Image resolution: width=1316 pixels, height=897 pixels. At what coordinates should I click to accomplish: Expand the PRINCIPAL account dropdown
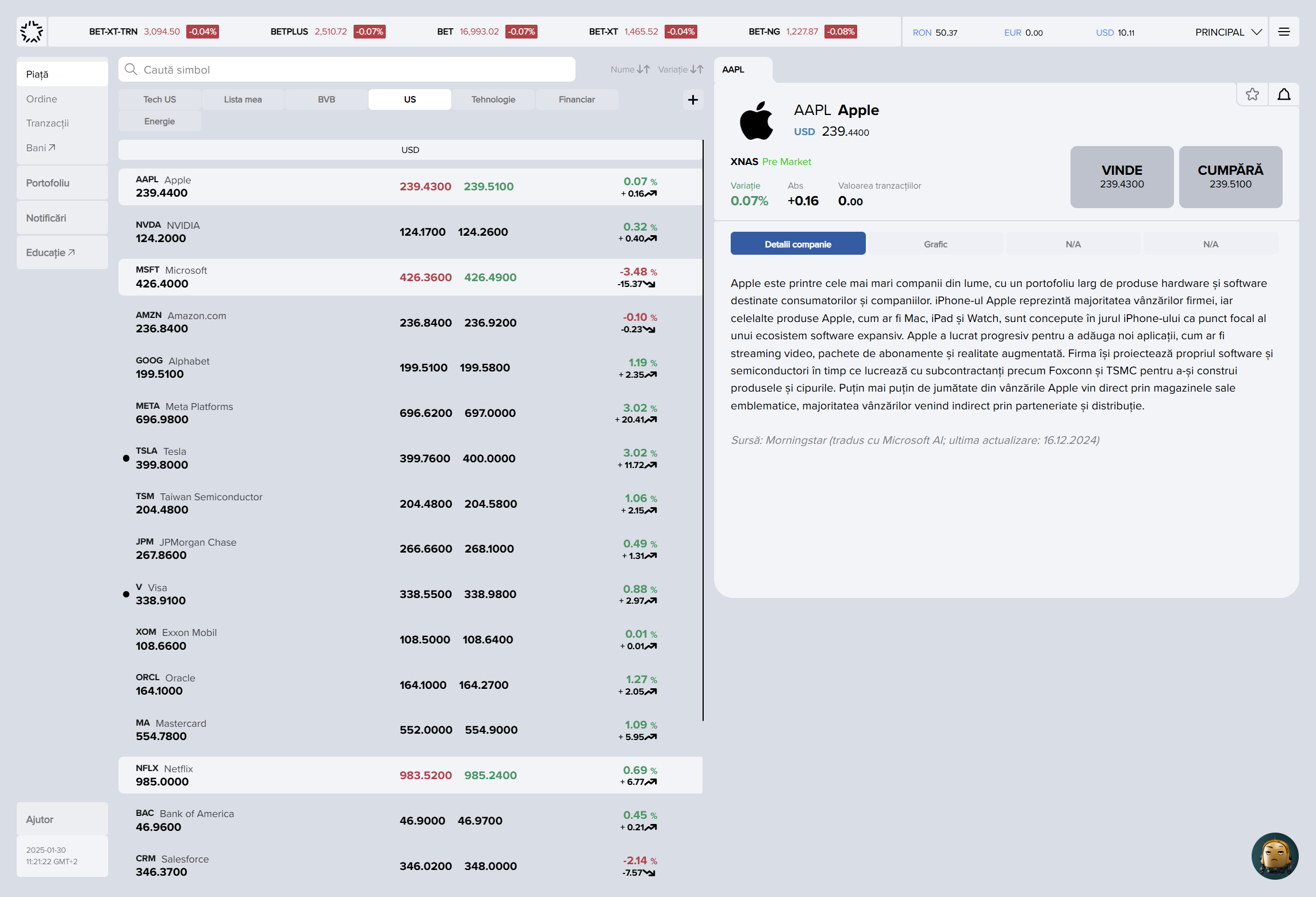point(1229,32)
